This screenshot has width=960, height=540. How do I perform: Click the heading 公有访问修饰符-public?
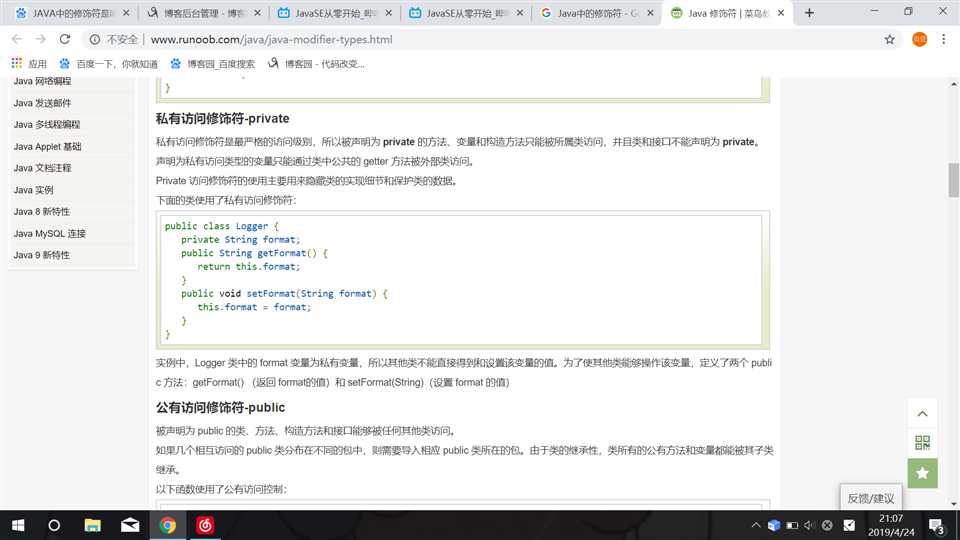220,407
